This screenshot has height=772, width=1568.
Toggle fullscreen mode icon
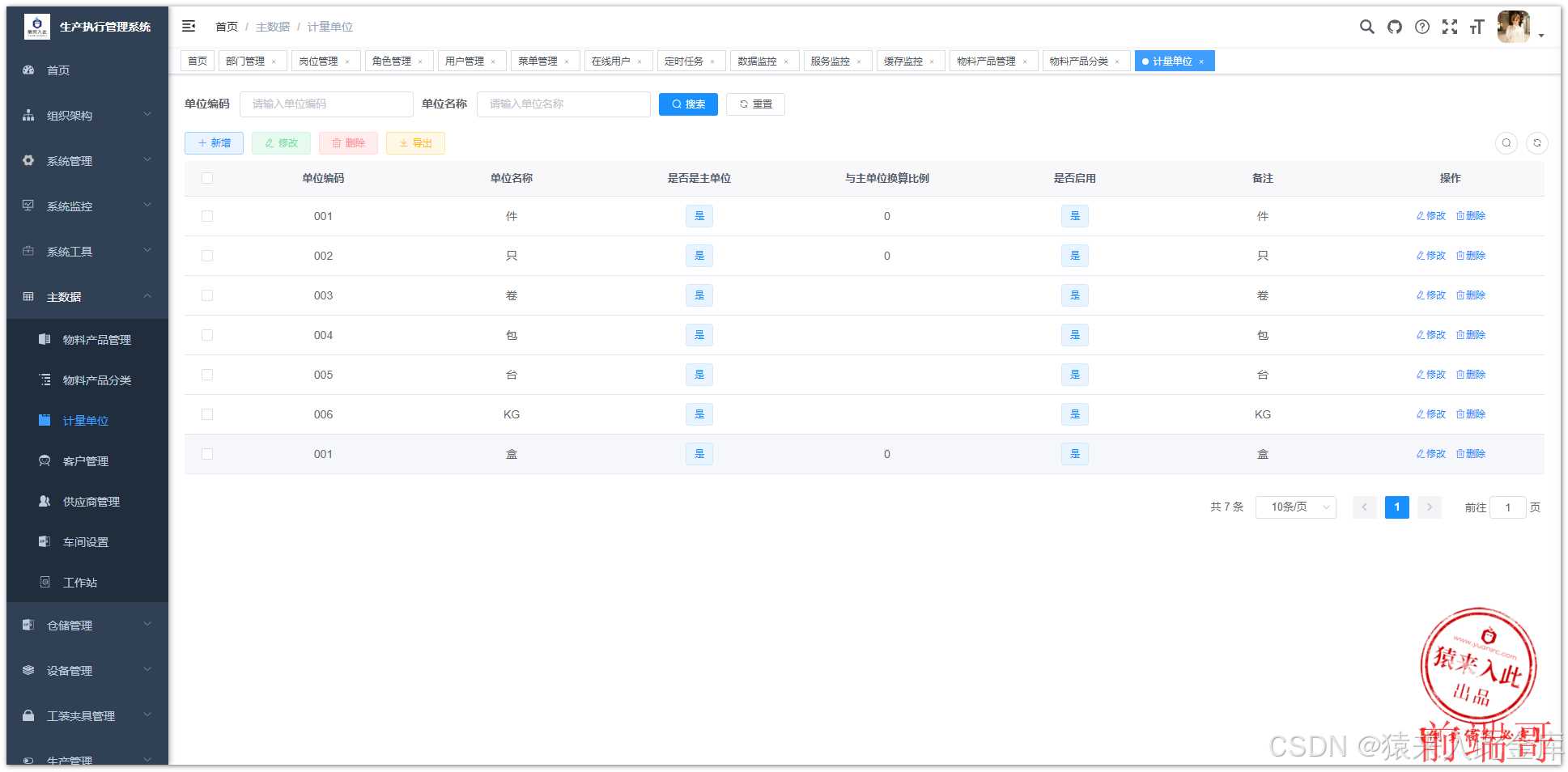(1449, 27)
